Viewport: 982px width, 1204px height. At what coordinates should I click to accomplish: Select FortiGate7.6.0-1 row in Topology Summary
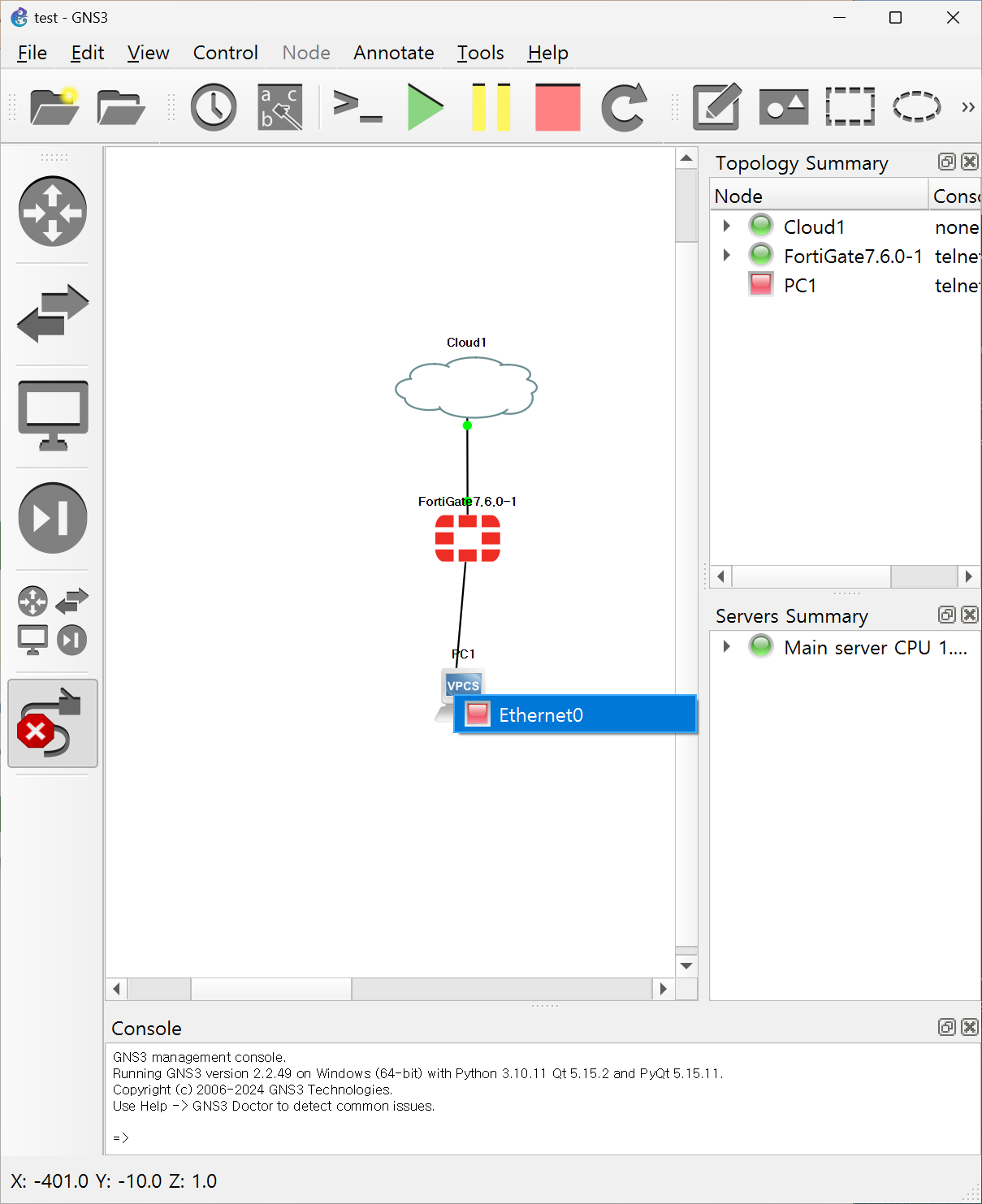846,256
